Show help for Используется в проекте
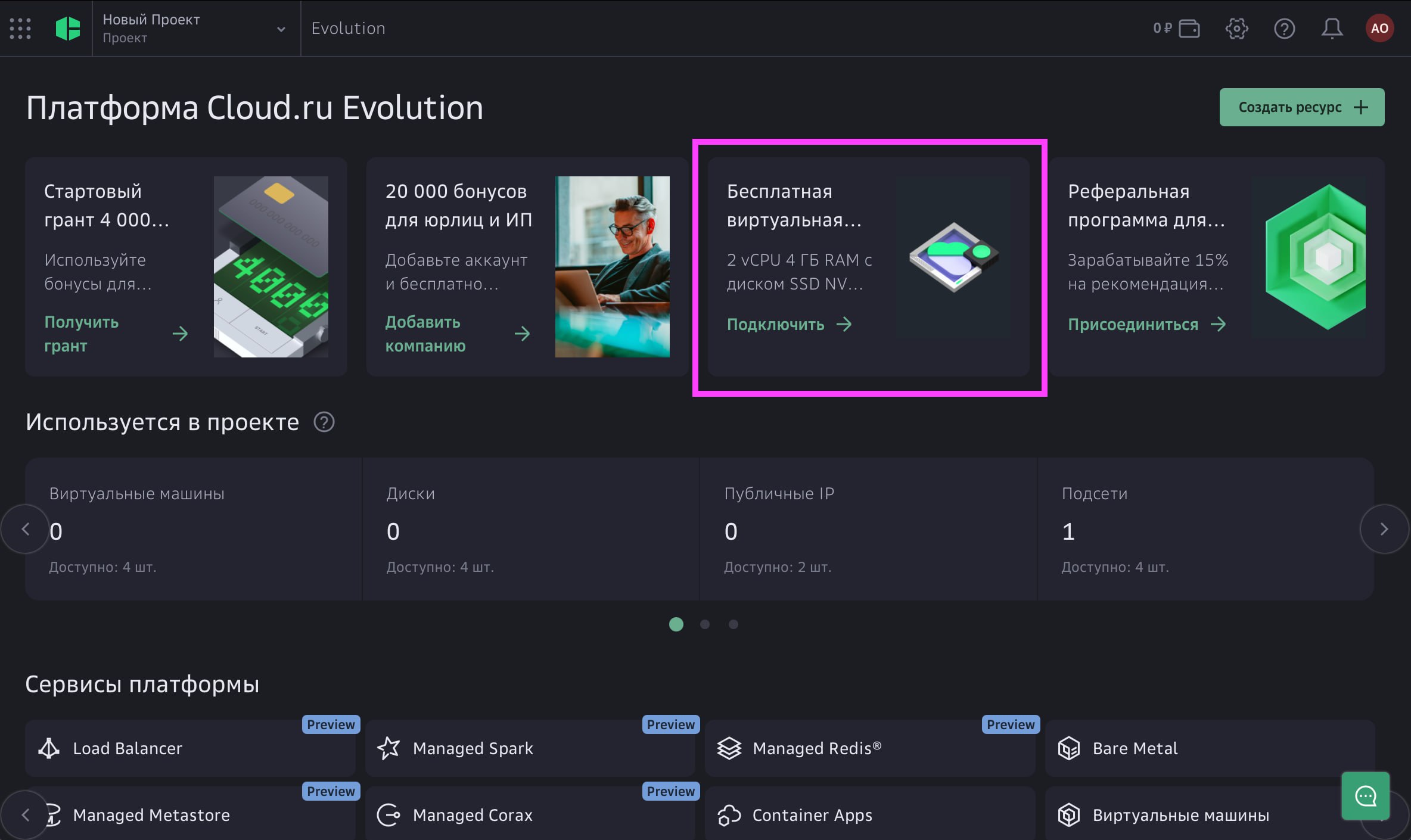Viewport: 1411px width, 840px height. [x=324, y=422]
